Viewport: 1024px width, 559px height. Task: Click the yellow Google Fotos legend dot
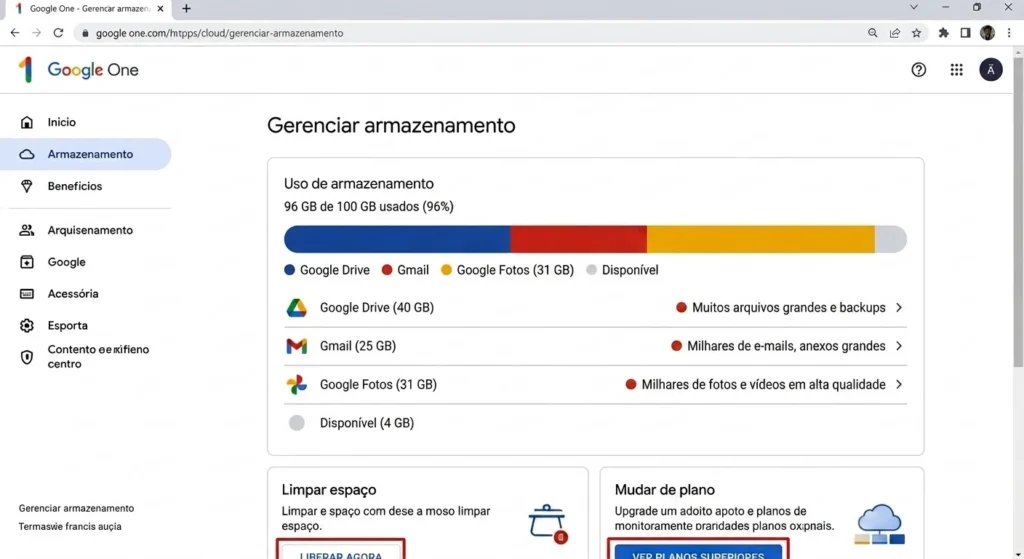[446, 270]
